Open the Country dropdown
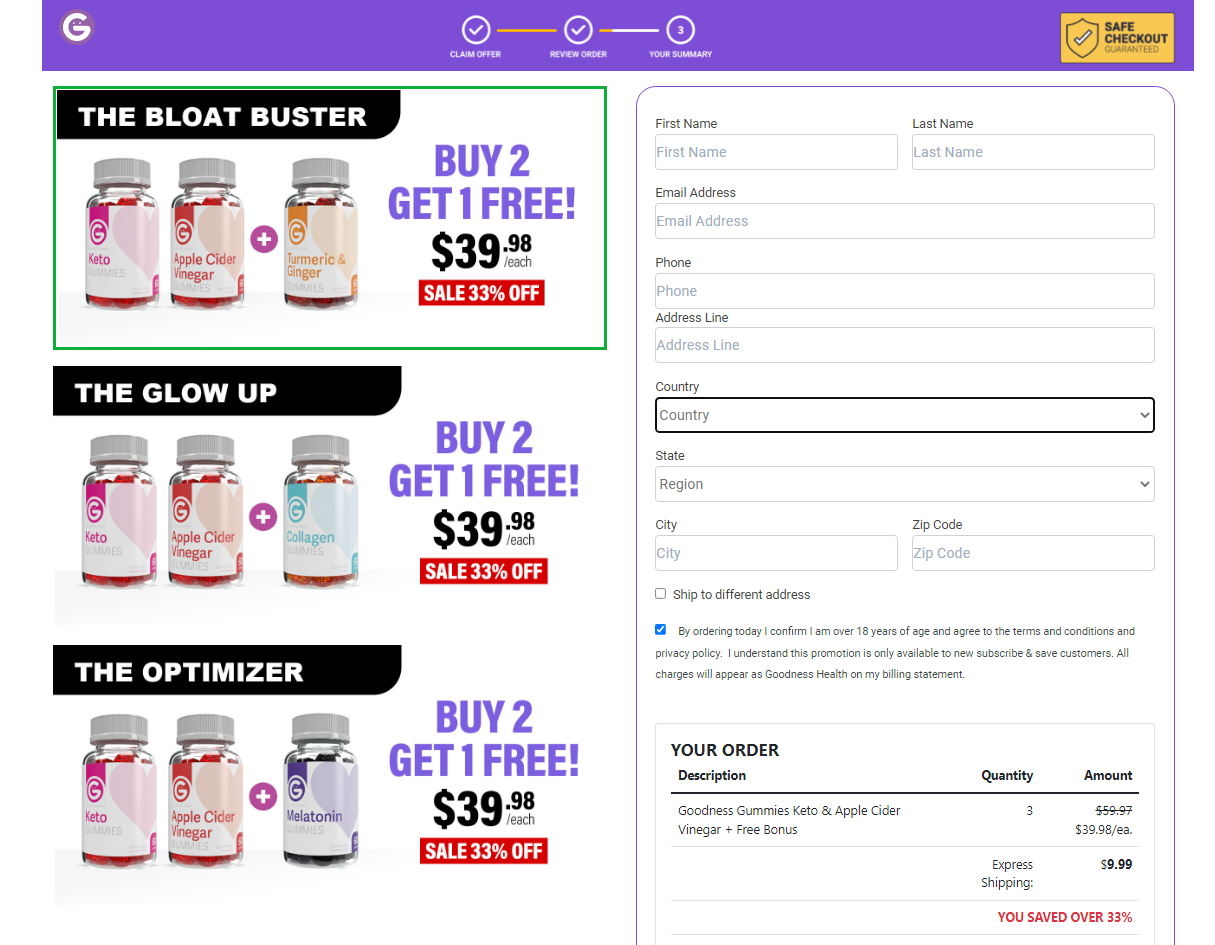 pyautogui.click(x=904, y=415)
